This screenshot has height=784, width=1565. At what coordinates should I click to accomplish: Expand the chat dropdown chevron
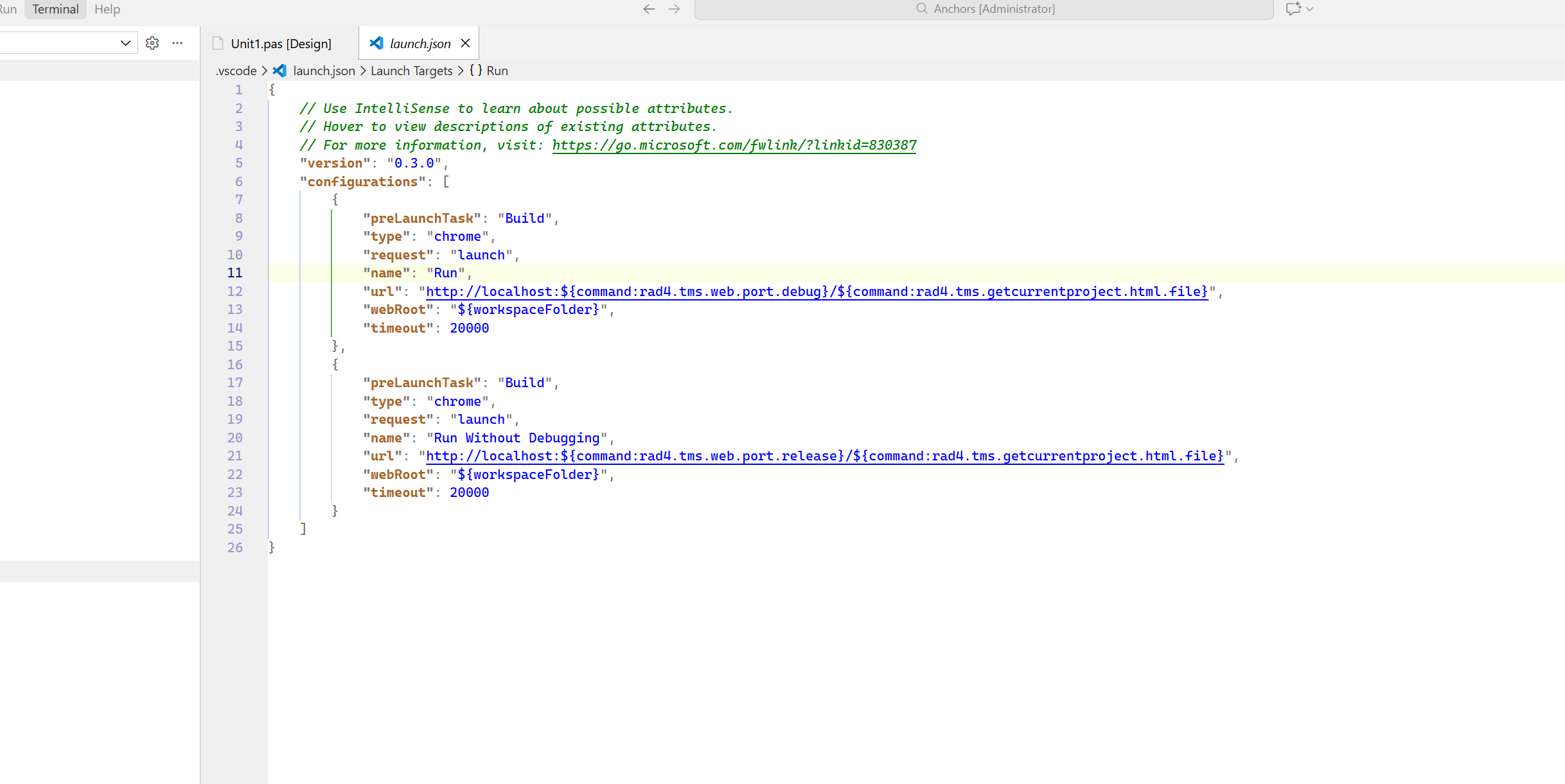pos(1310,9)
